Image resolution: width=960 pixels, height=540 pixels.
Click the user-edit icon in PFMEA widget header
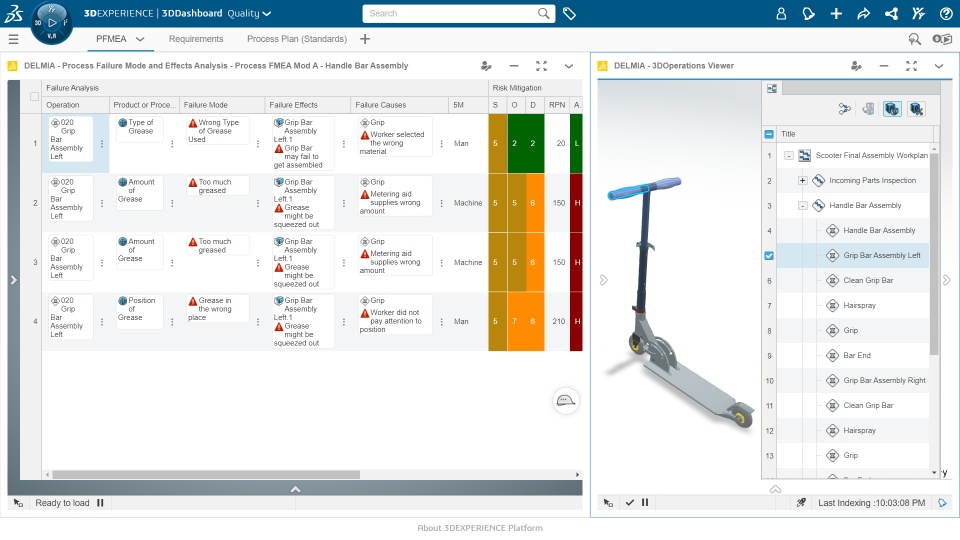point(486,66)
